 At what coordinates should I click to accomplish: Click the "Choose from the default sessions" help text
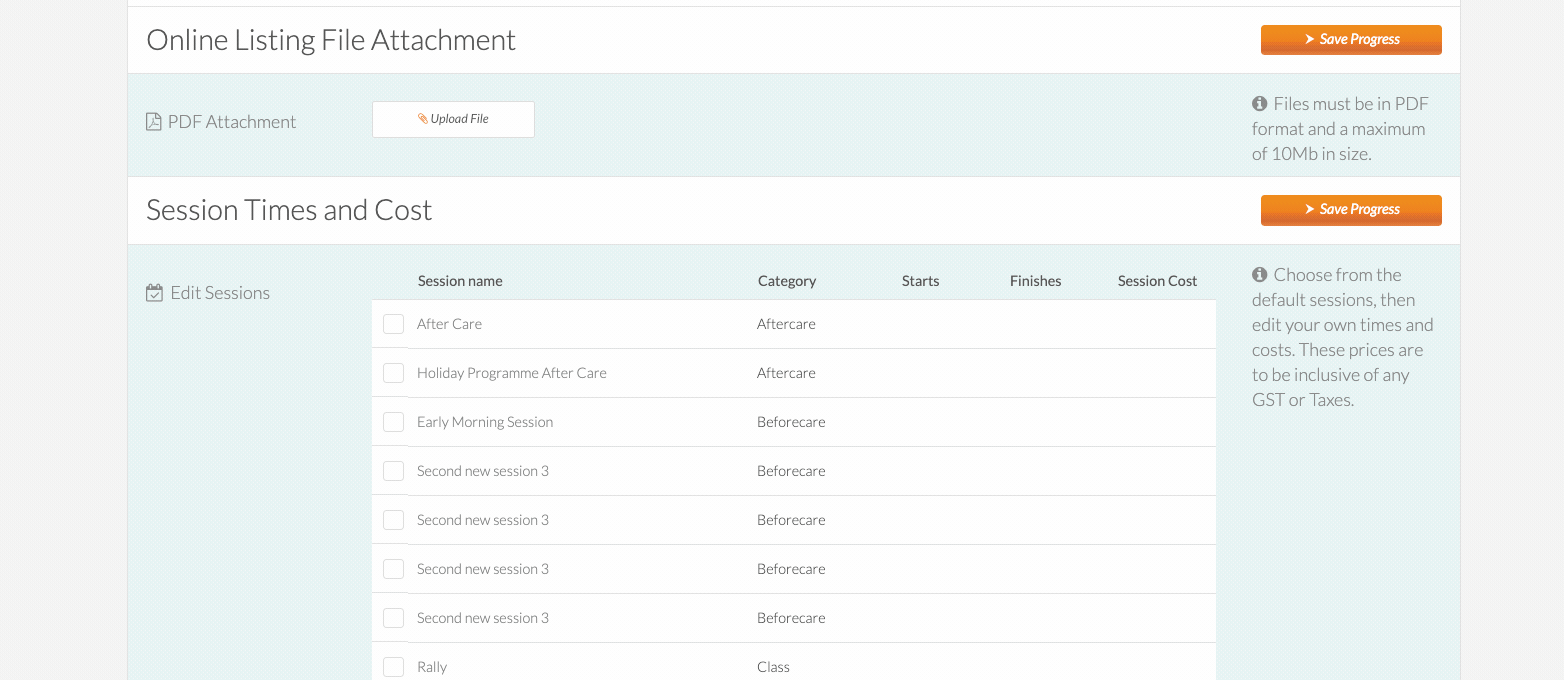click(x=1342, y=337)
